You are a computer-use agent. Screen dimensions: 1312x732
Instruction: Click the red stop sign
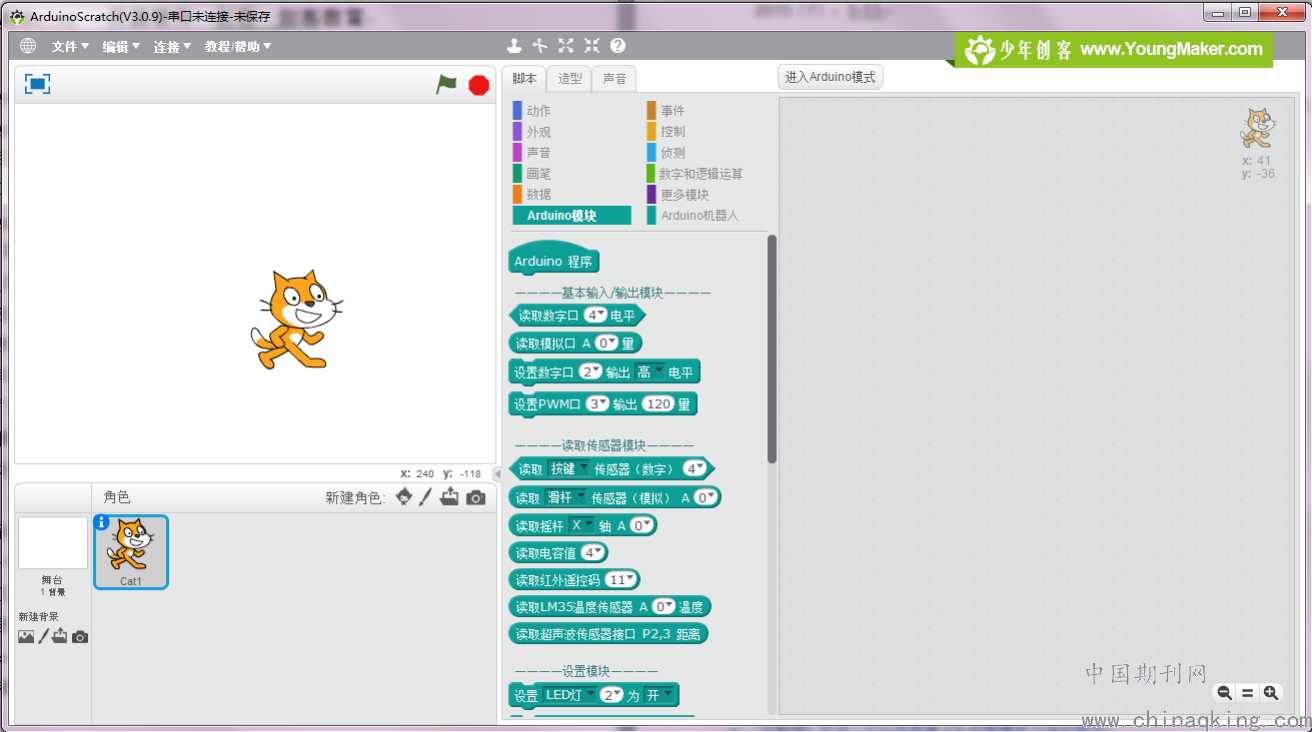[479, 85]
